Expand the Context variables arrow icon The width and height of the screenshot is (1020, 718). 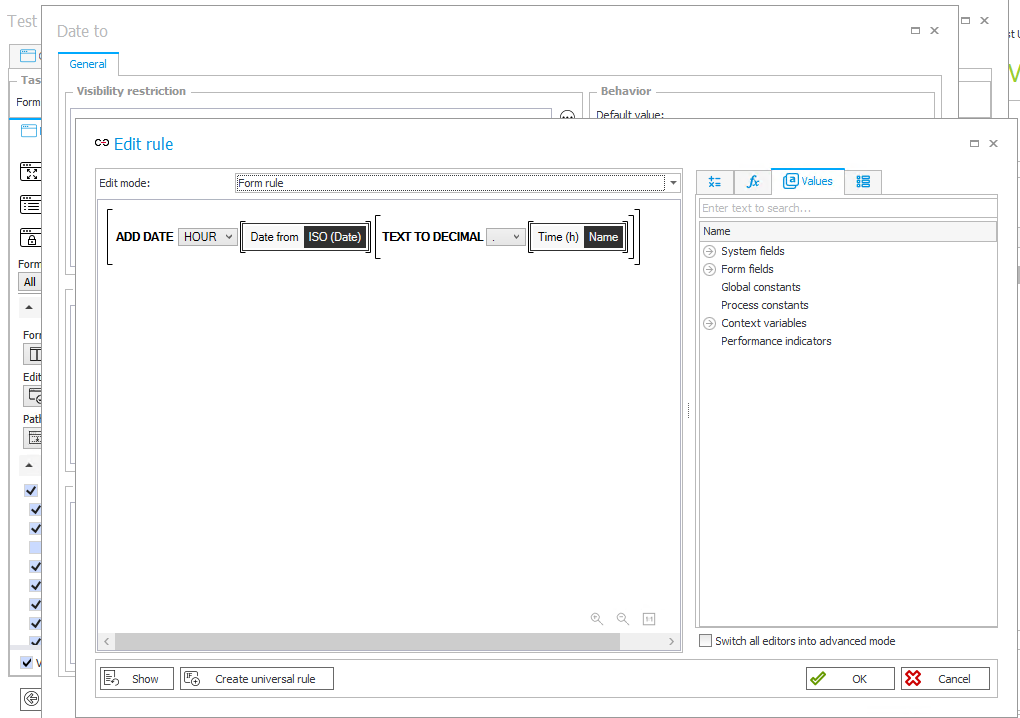(x=709, y=323)
